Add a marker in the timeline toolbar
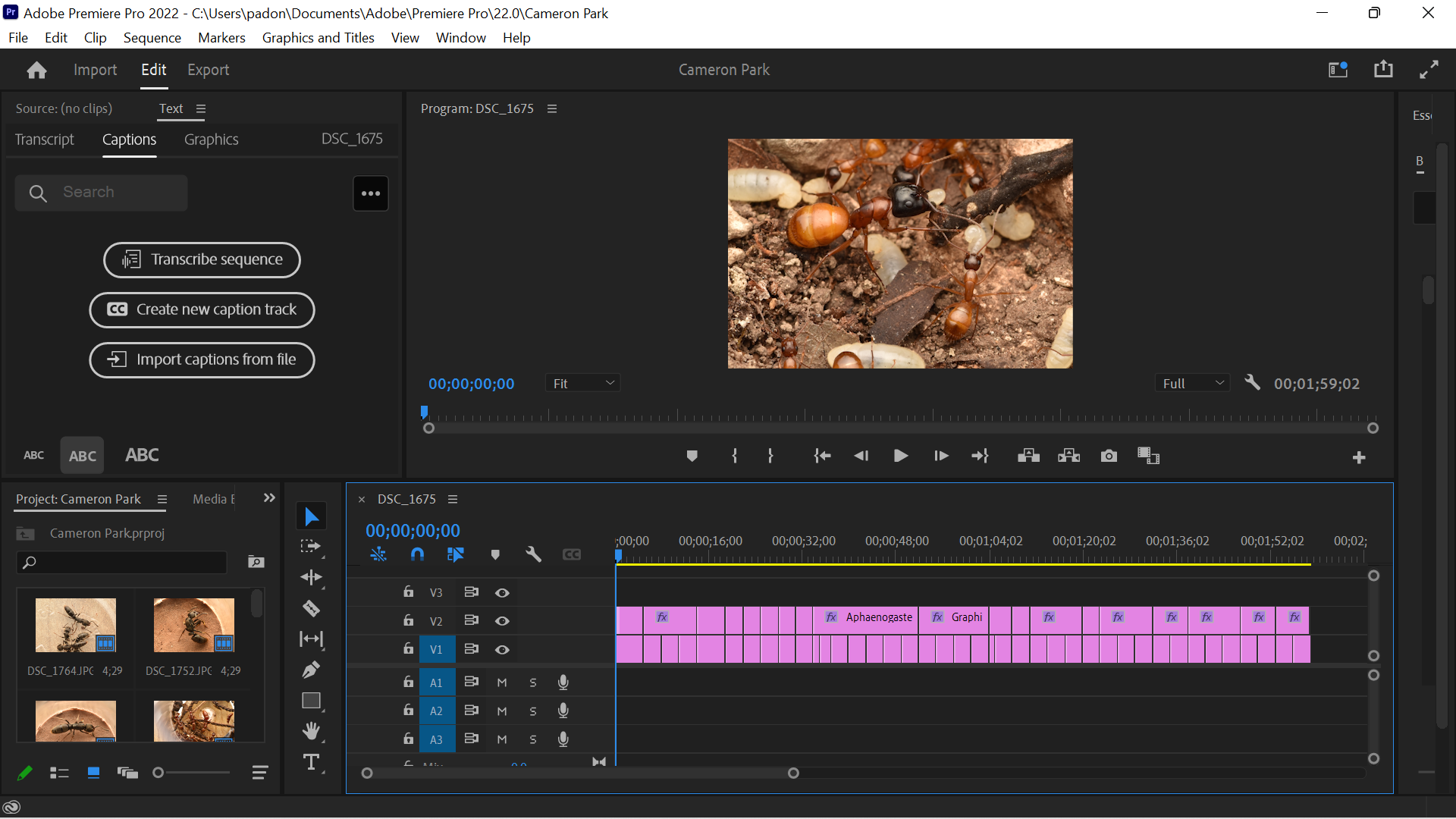1456x819 pixels. pos(495,554)
